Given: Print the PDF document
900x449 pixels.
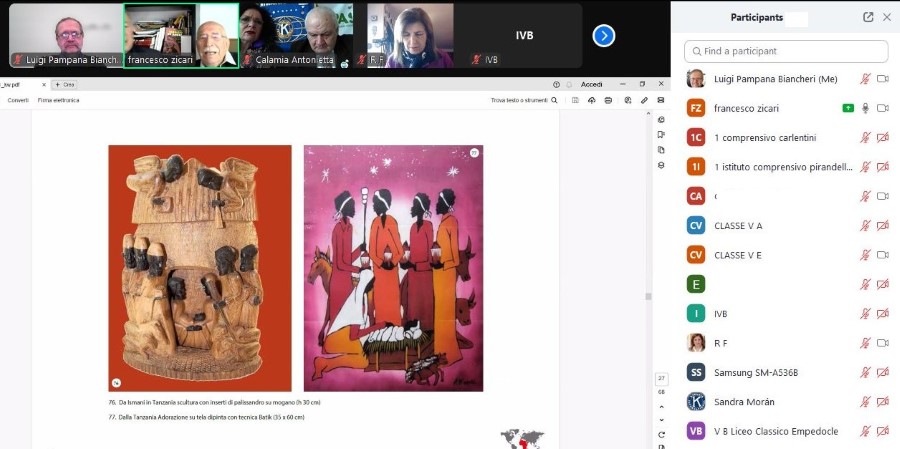Looking at the screenshot, I should tap(608, 100).
